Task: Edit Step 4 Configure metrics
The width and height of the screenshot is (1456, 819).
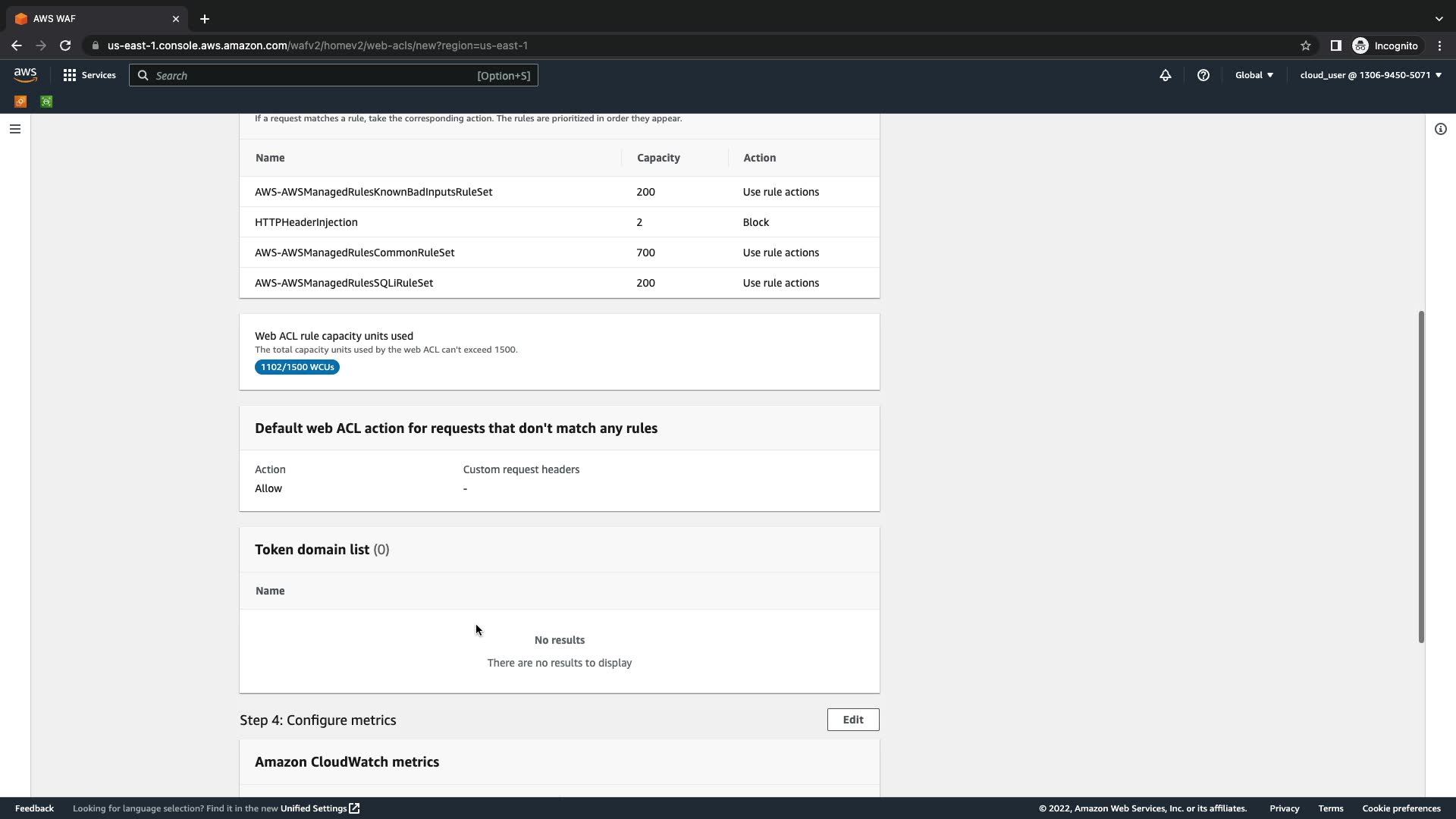Action: [x=853, y=720]
